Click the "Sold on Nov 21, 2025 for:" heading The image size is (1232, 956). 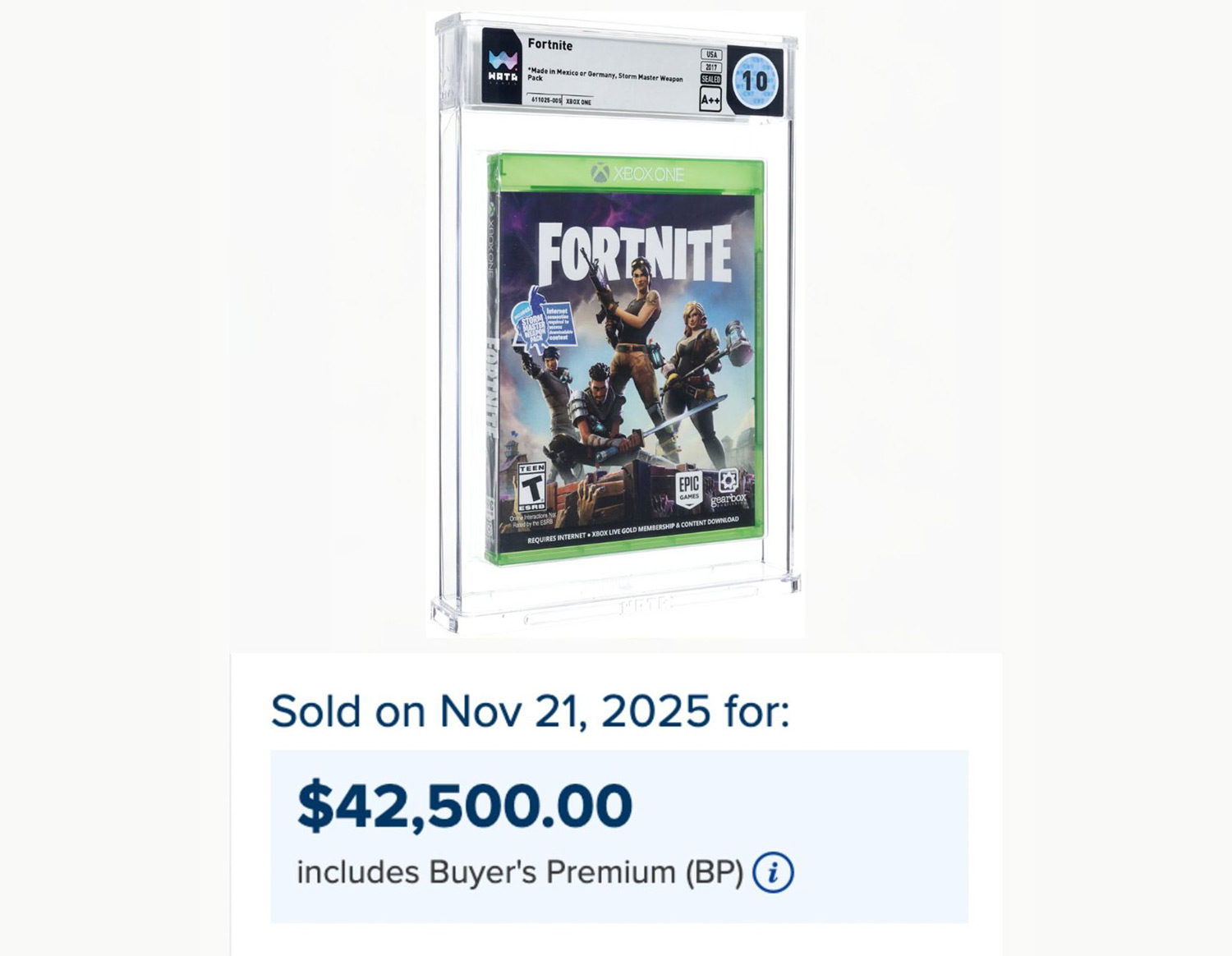point(530,711)
